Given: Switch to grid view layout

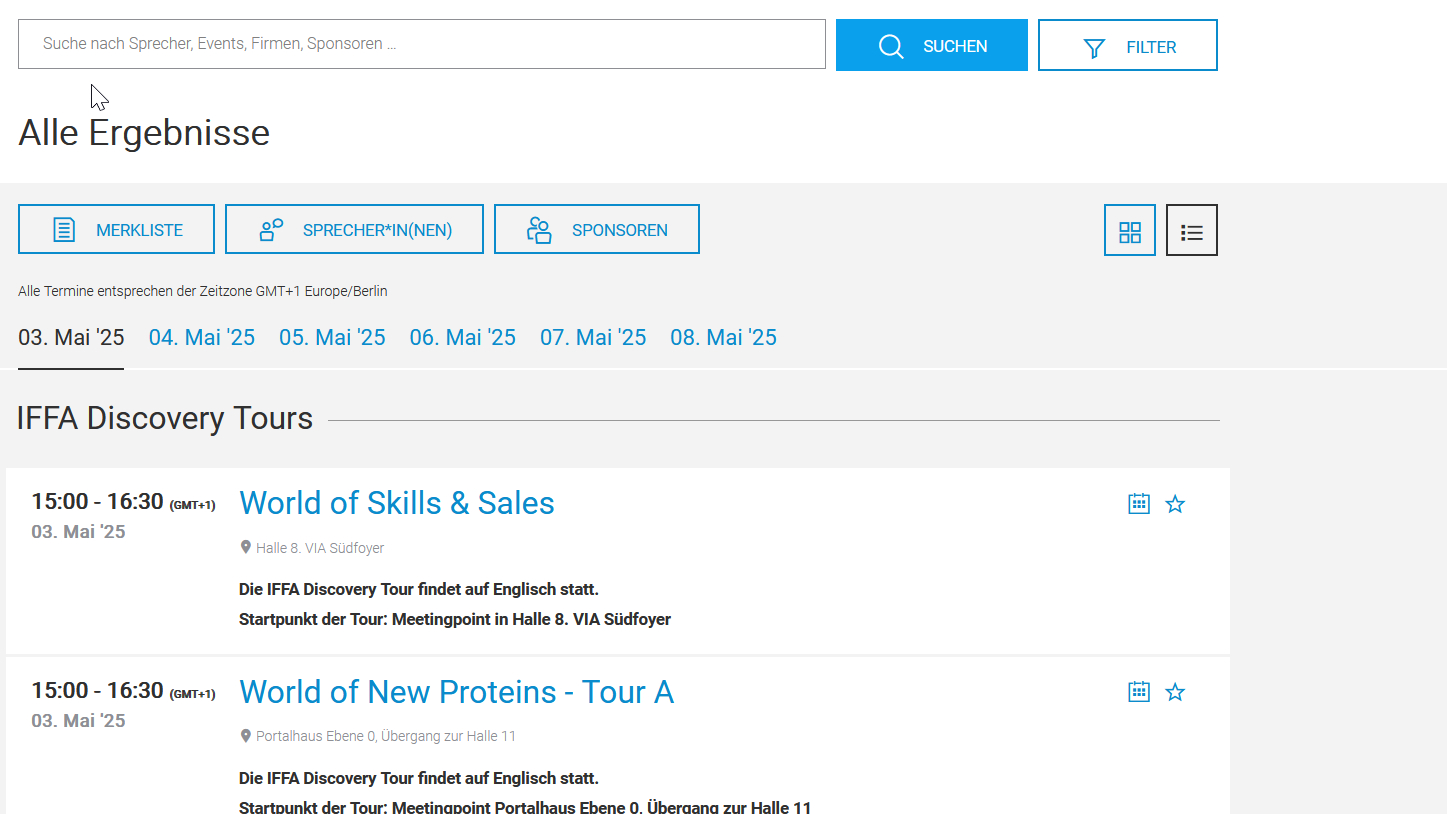Looking at the screenshot, I should coord(1129,230).
